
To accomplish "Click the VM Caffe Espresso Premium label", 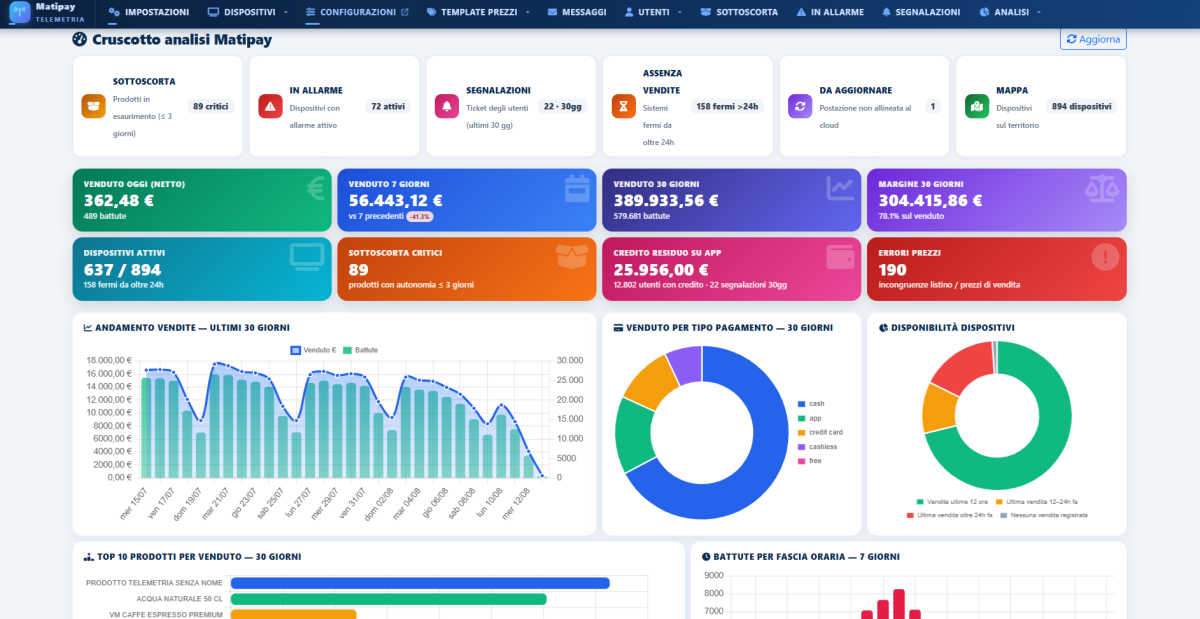I will [x=166, y=614].
